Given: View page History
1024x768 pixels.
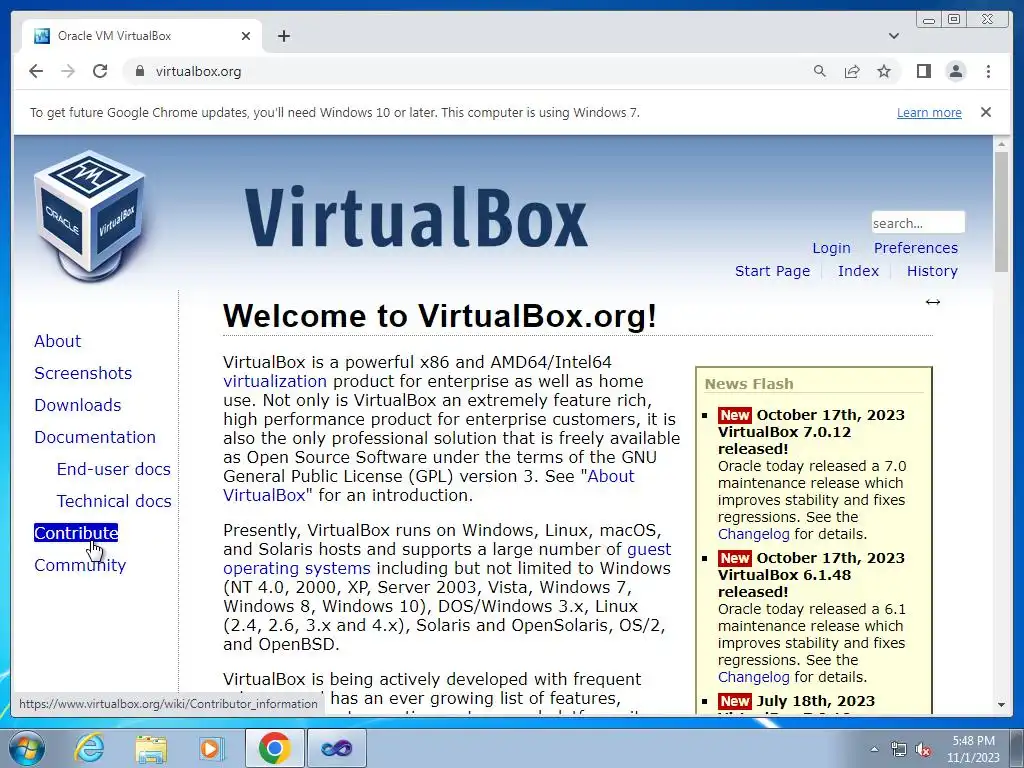Looking at the screenshot, I should [932, 271].
